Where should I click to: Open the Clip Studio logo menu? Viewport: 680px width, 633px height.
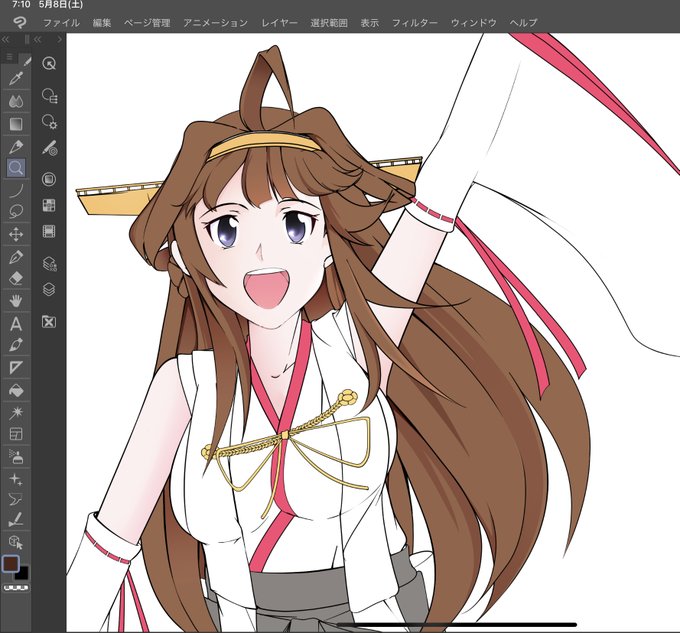tap(19, 23)
